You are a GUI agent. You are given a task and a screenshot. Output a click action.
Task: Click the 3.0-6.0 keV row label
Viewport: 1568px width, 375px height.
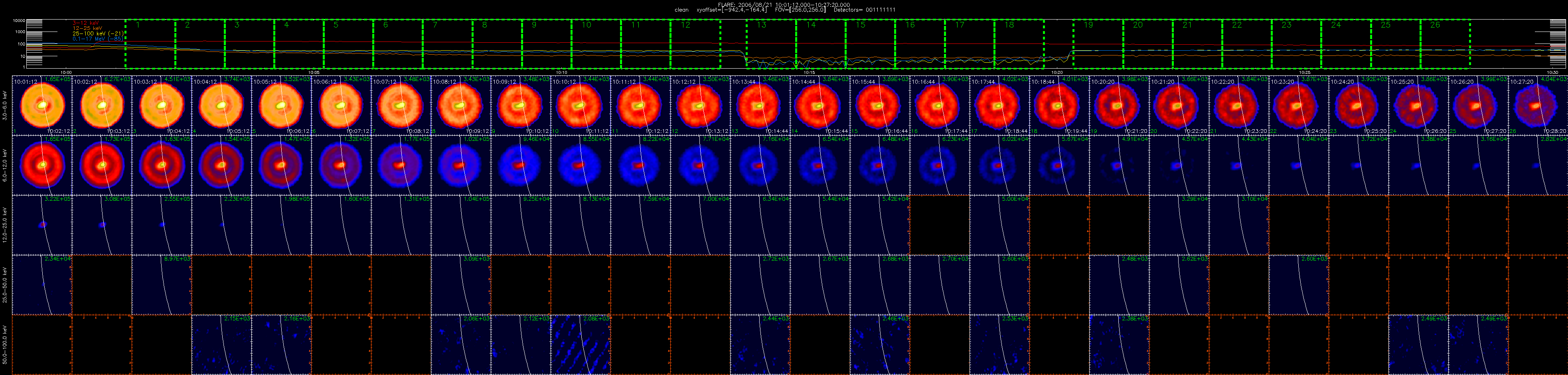click(x=5, y=105)
